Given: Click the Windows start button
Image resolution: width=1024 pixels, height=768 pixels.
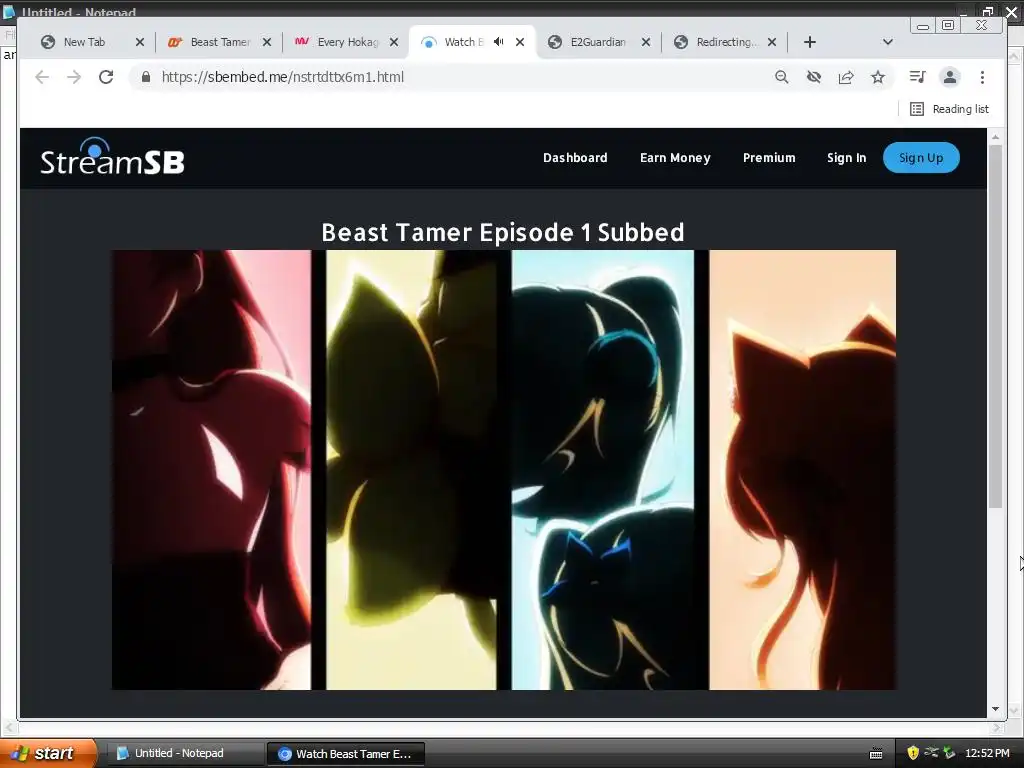Looking at the screenshot, I should click(x=47, y=754).
